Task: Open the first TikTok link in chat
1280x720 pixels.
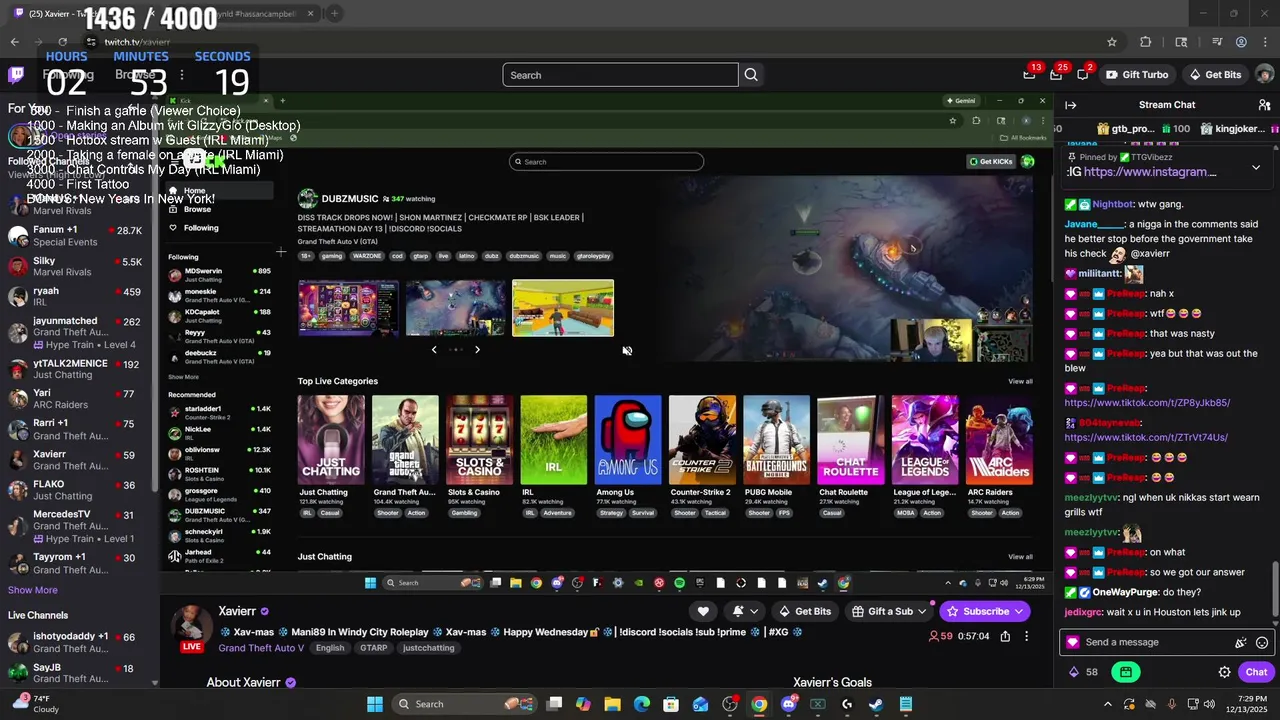Action: click(x=1147, y=403)
